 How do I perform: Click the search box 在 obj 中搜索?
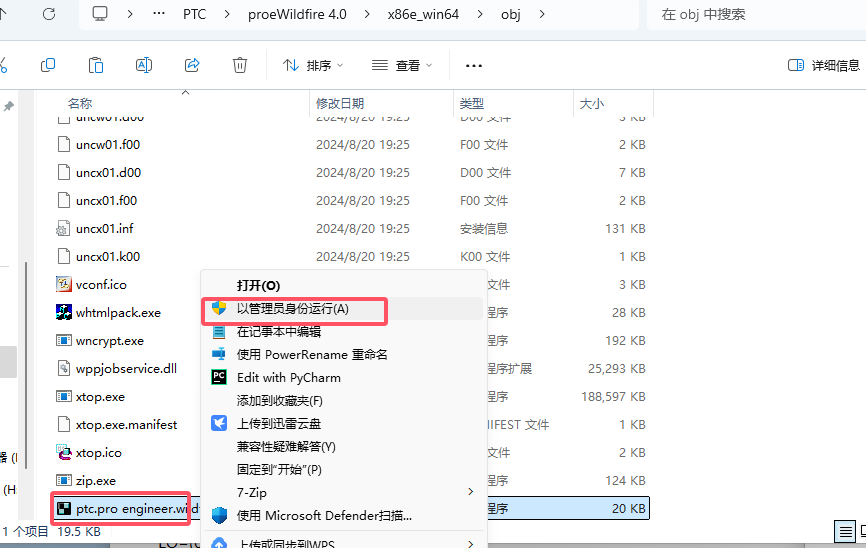756,14
